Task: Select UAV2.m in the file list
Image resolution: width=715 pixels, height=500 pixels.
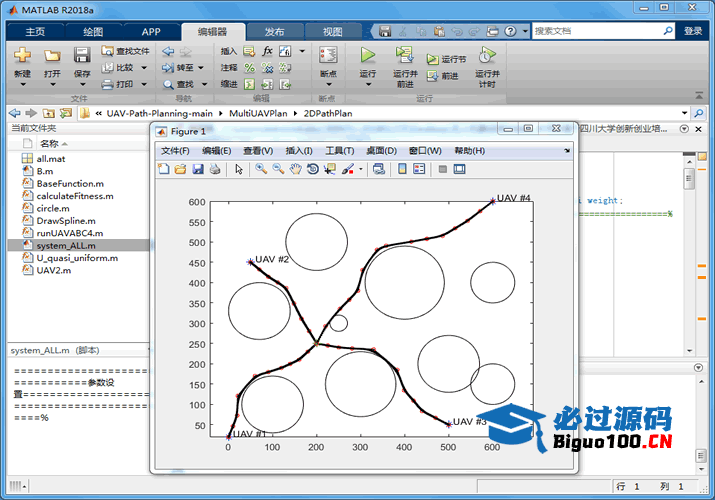Action: 54,270
